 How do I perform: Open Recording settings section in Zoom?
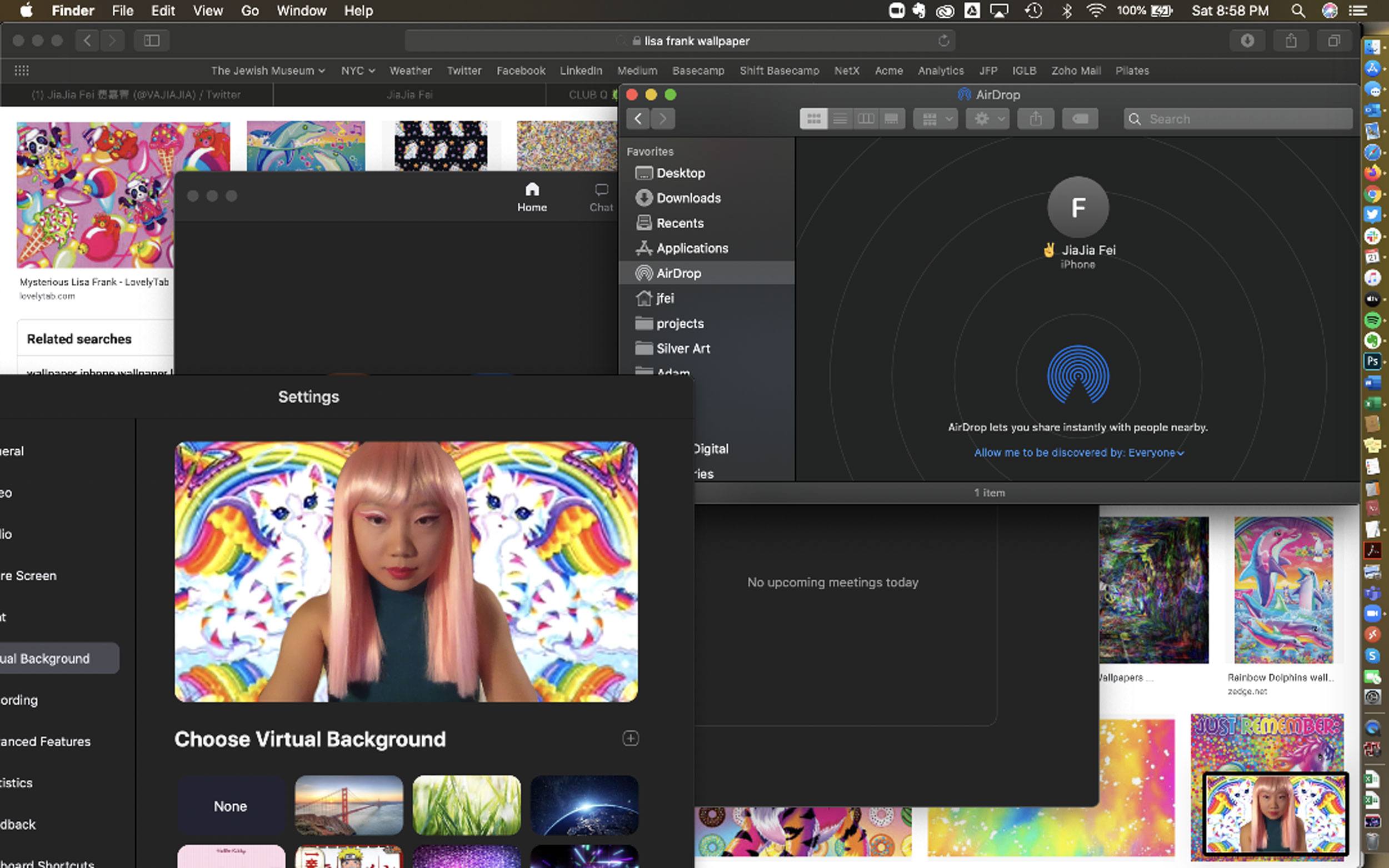[20, 700]
